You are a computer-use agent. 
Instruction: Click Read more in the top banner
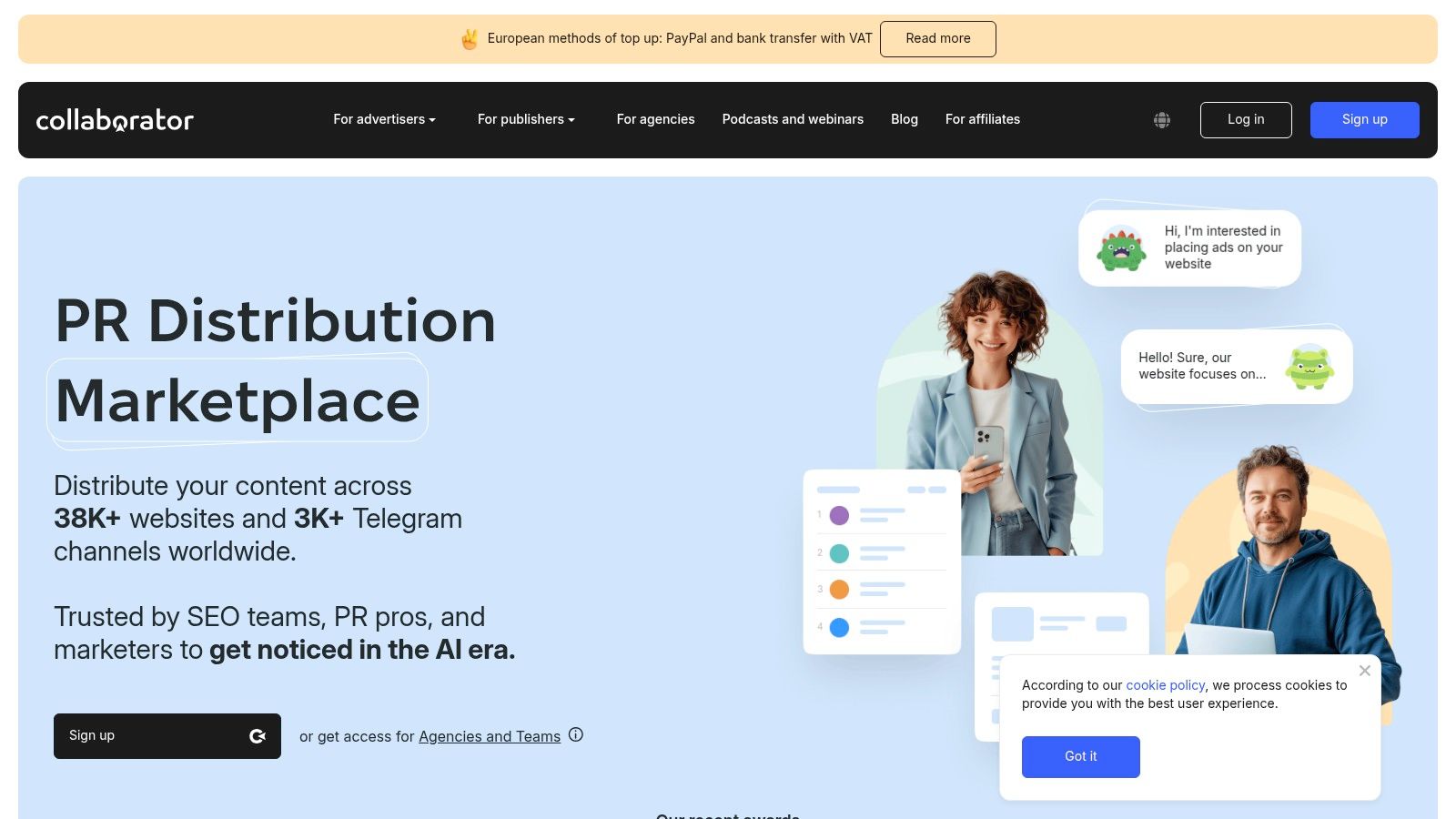(x=938, y=39)
